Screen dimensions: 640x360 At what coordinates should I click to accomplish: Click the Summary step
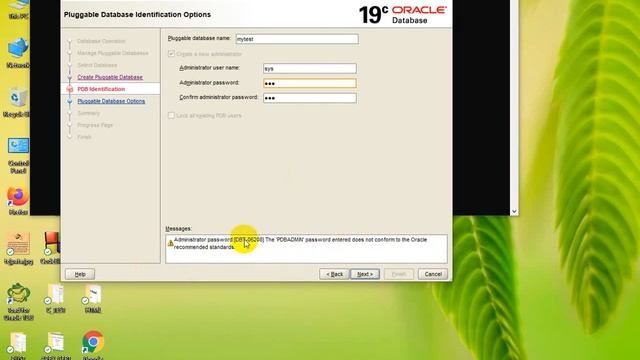(x=89, y=113)
